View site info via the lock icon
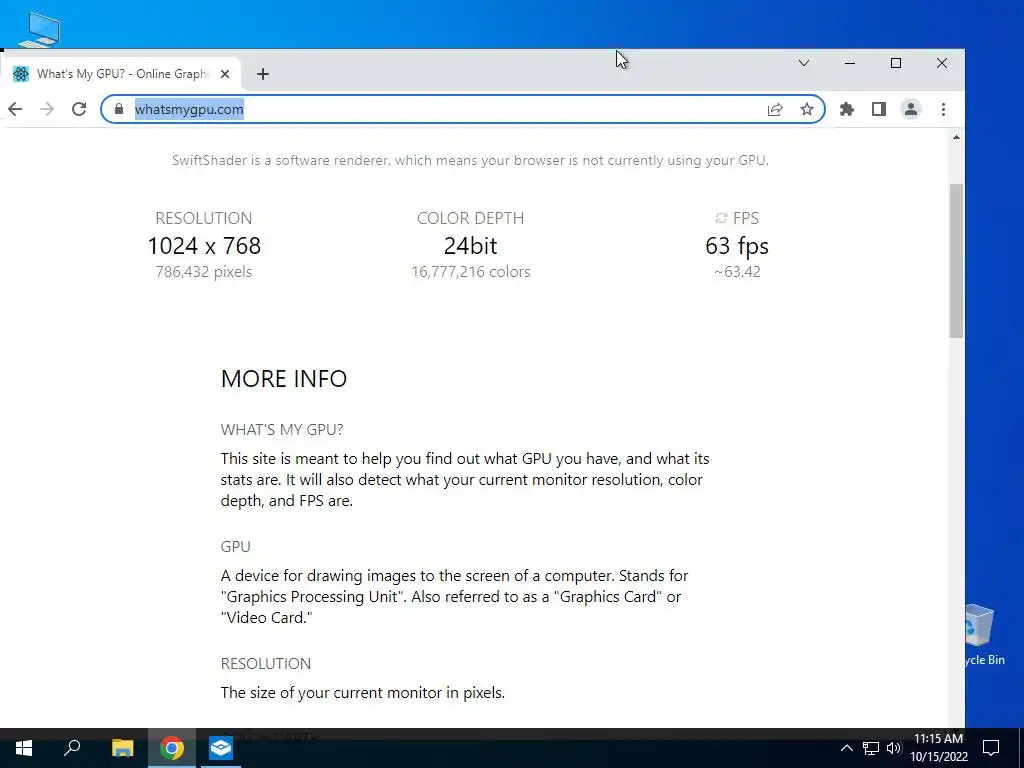The image size is (1024, 768). coord(119,109)
